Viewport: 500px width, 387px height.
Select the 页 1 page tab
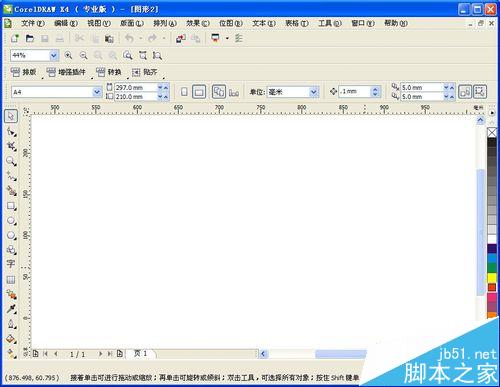(141, 353)
